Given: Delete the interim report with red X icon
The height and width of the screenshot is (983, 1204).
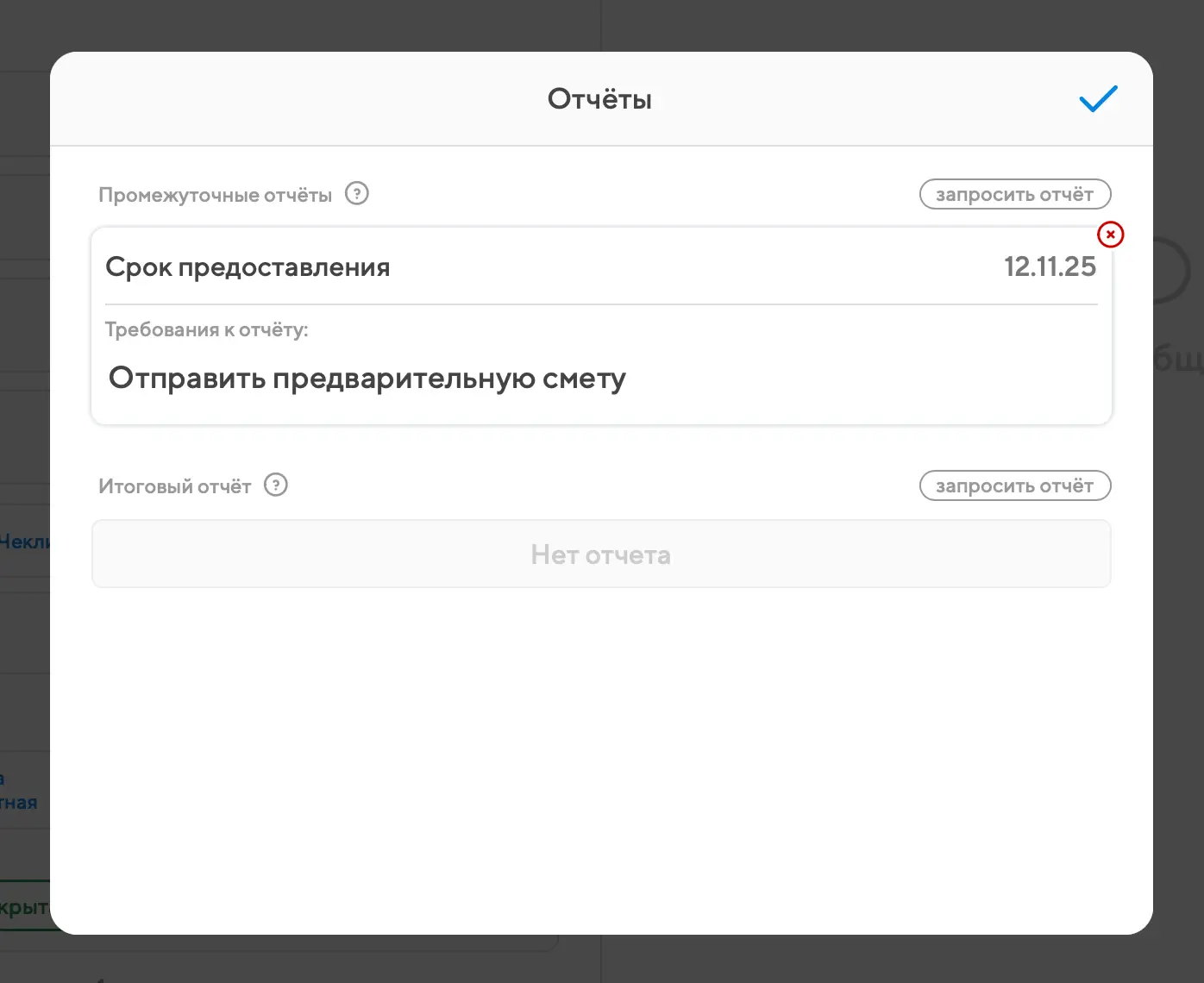Looking at the screenshot, I should point(1110,235).
